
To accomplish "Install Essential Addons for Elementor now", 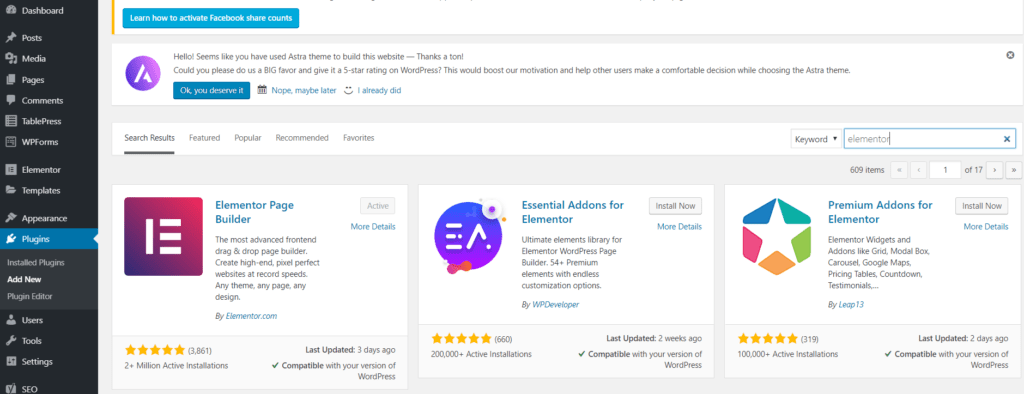I will (675, 206).
